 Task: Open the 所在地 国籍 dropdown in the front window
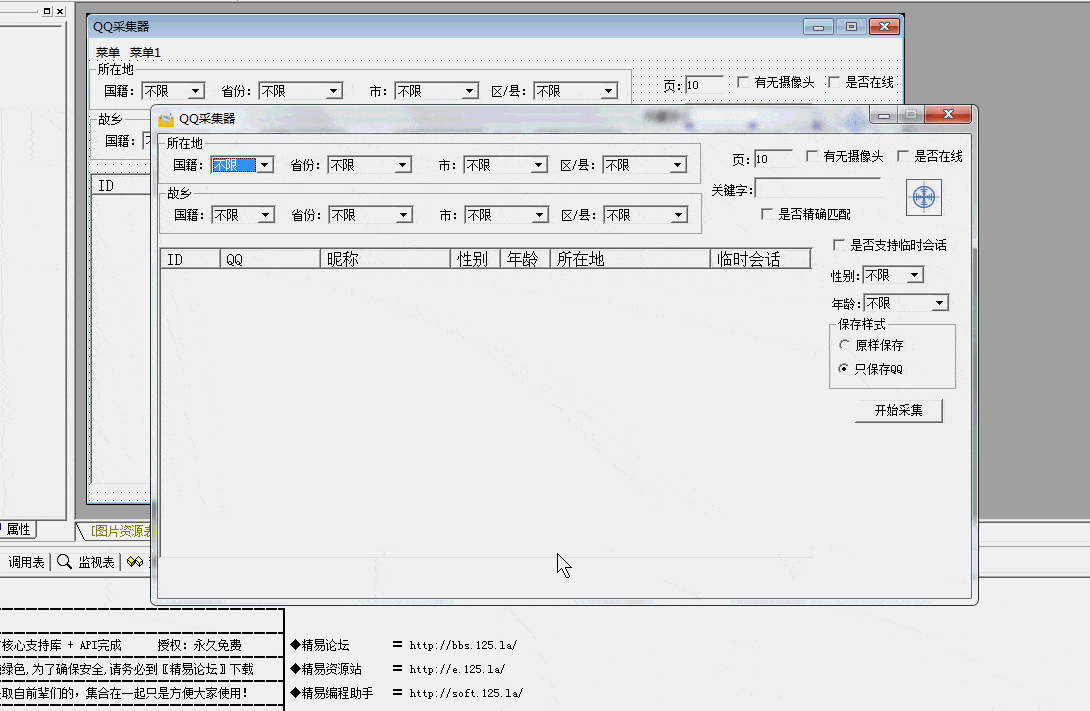265,165
